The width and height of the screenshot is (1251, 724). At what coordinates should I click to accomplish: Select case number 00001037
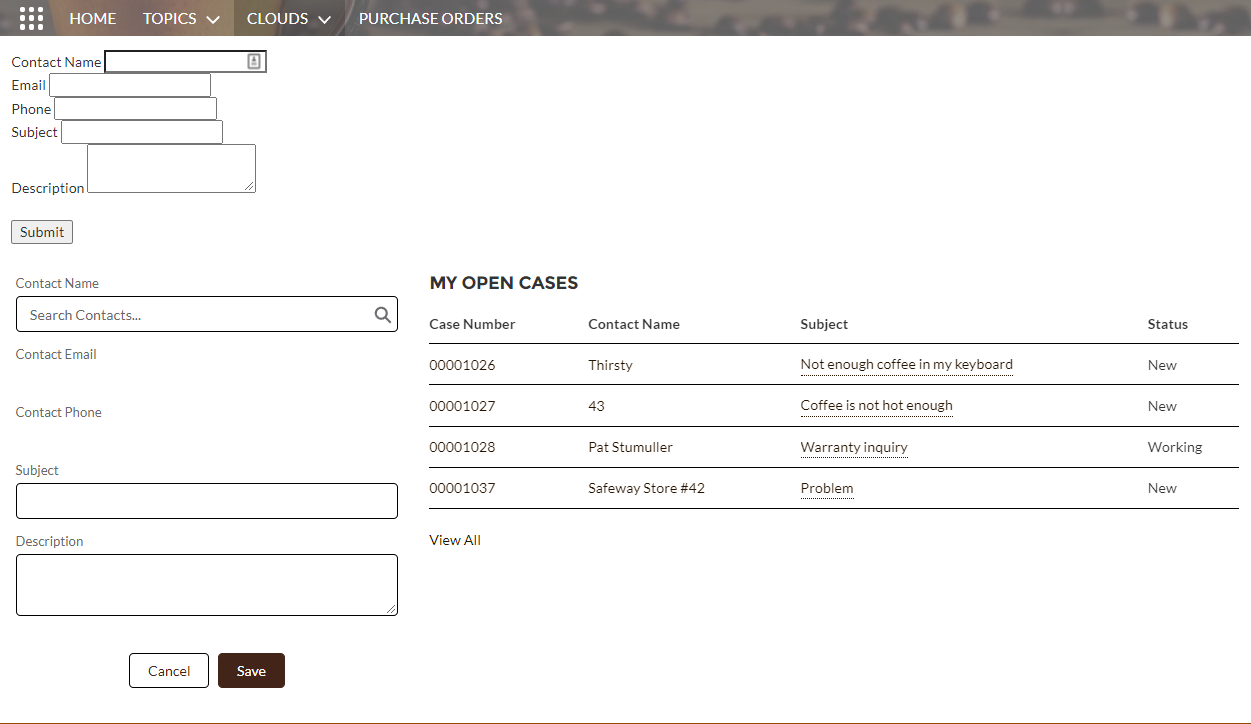pos(462,488)
